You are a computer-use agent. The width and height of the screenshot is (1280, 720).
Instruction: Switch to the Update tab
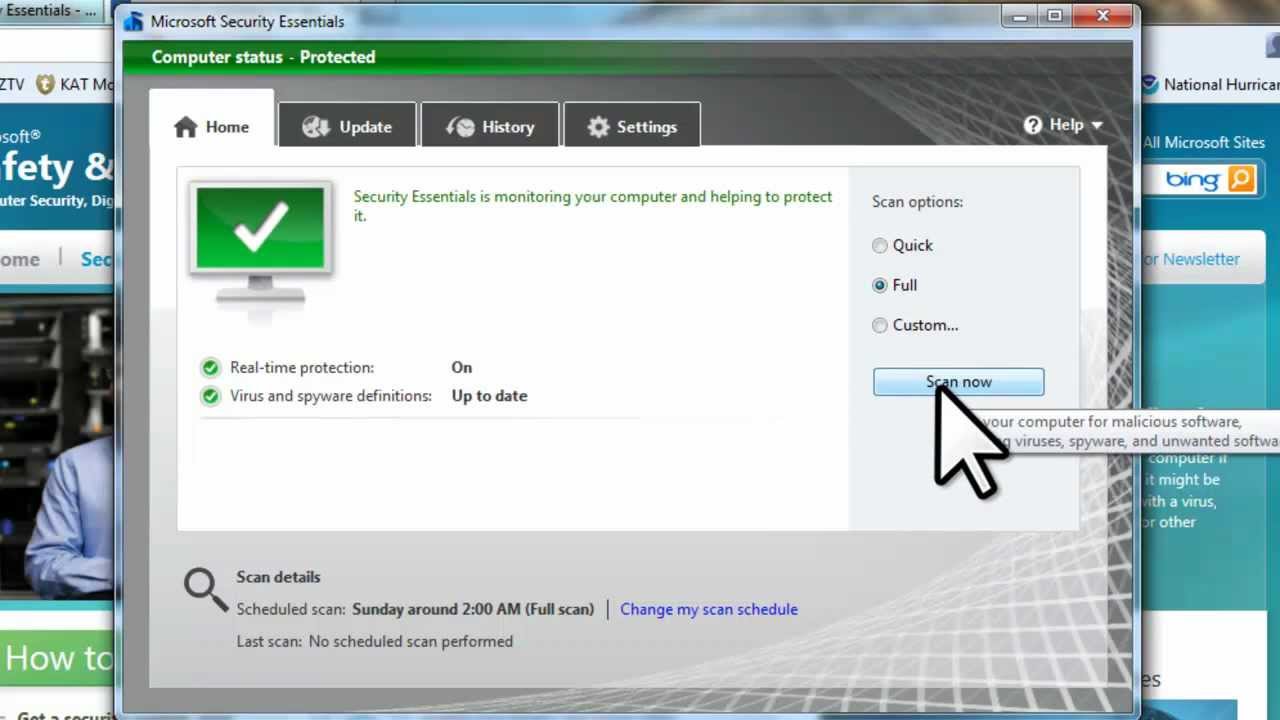347,127
